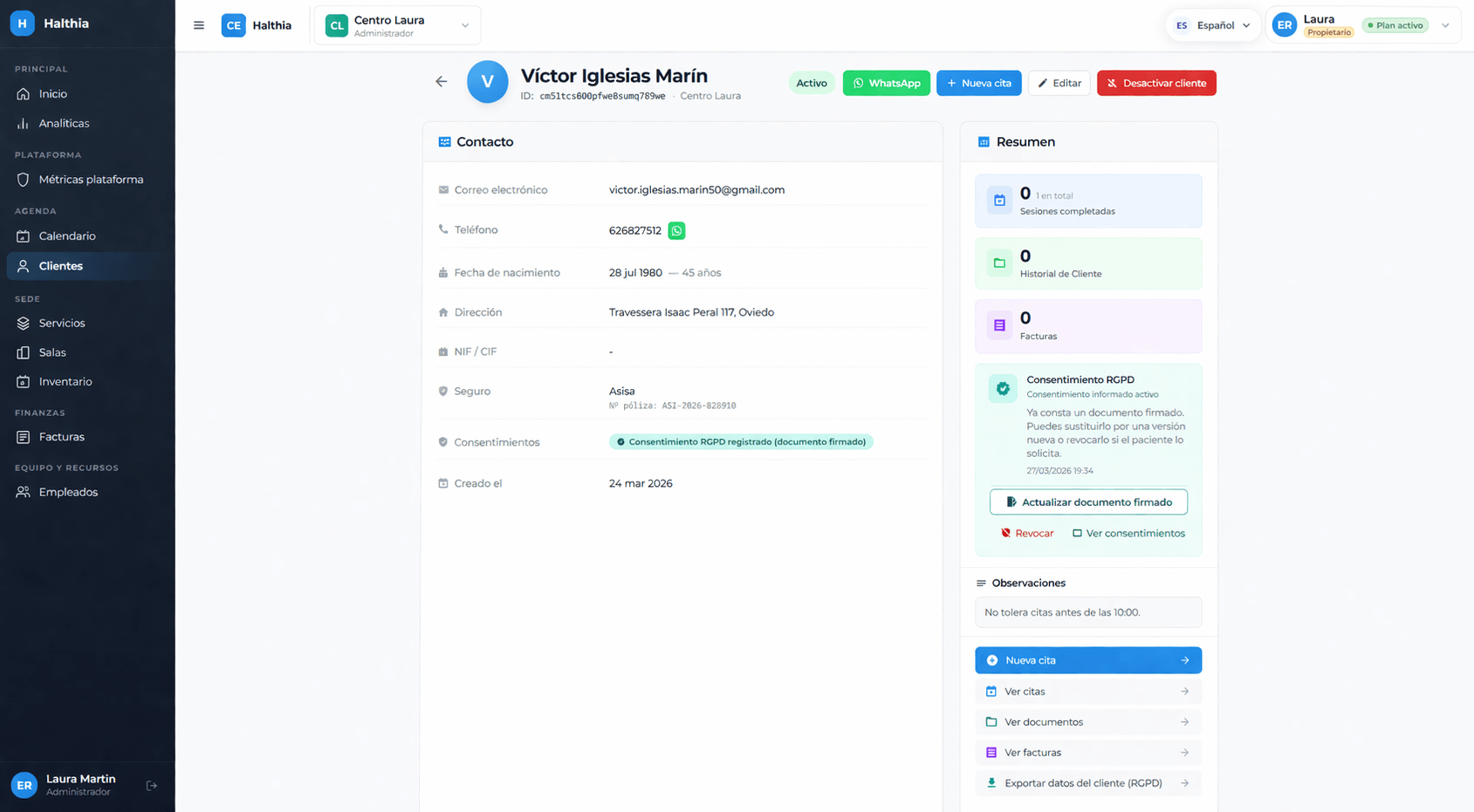Open the Español language dropdown

pos(1212,25)
